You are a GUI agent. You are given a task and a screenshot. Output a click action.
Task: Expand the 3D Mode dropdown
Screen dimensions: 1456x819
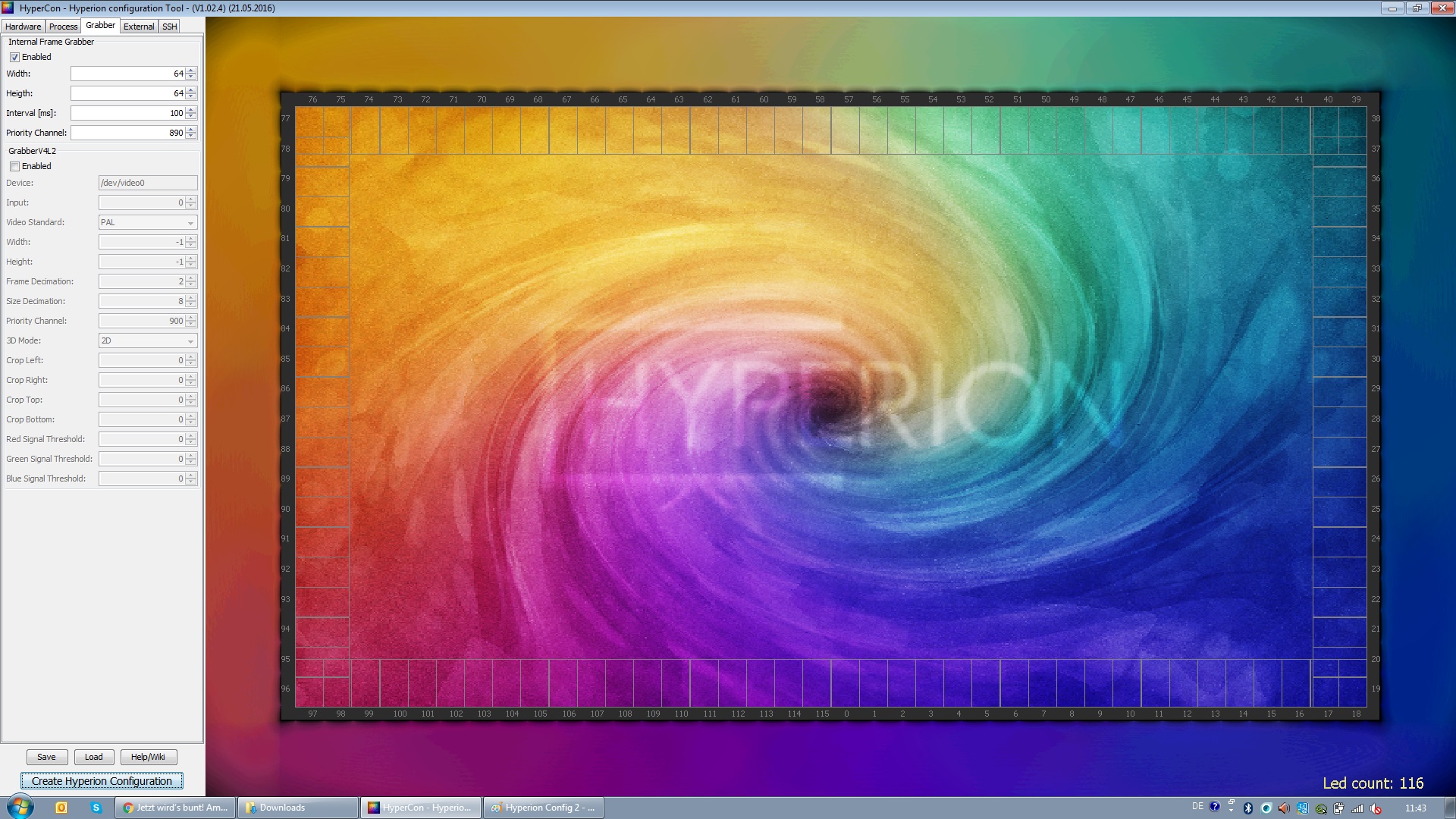click(x=148, y=341)
